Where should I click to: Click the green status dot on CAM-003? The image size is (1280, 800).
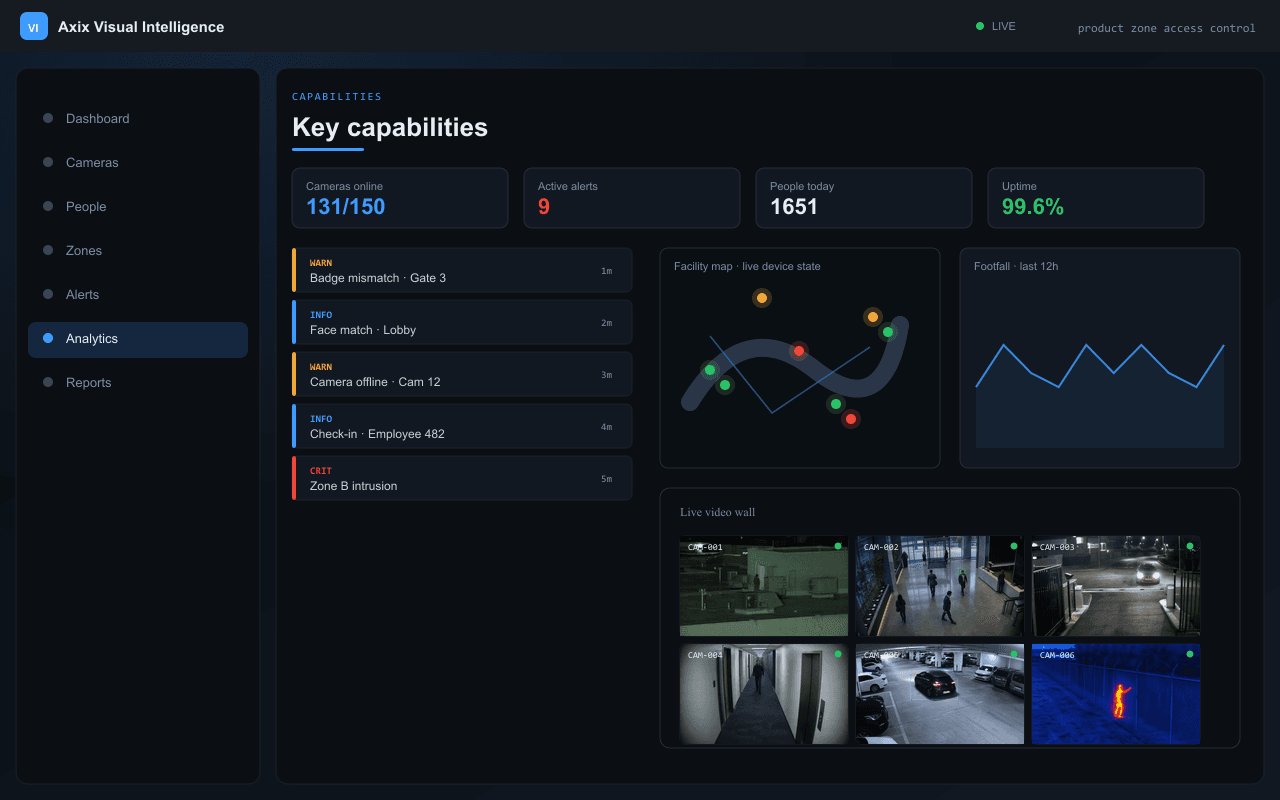(x=1190, y=546)
